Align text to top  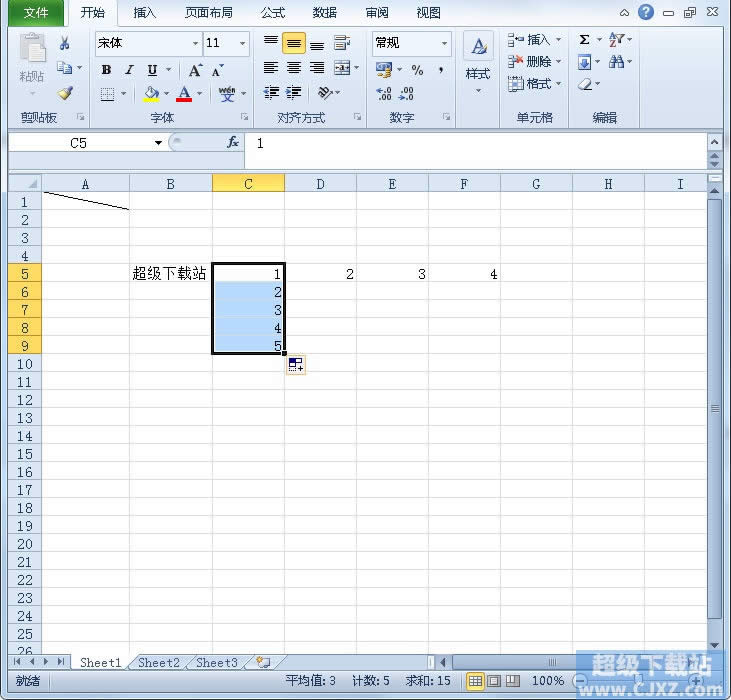[x=270, y=43]
